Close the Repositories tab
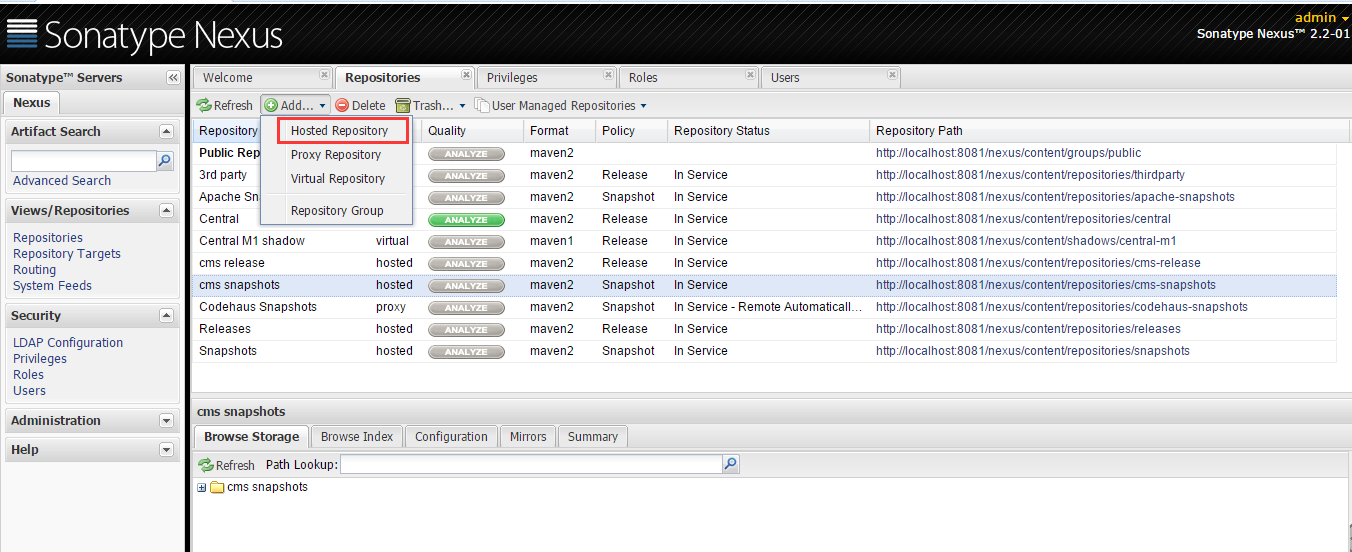1352x552 pixels. tap(466, 74)
